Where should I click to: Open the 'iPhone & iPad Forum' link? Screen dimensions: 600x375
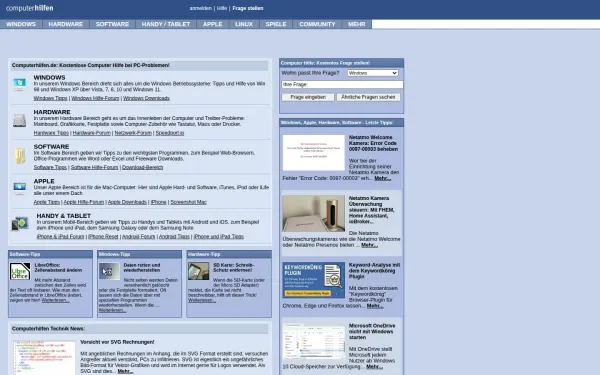pyautogui.click(x=60, y=236)
